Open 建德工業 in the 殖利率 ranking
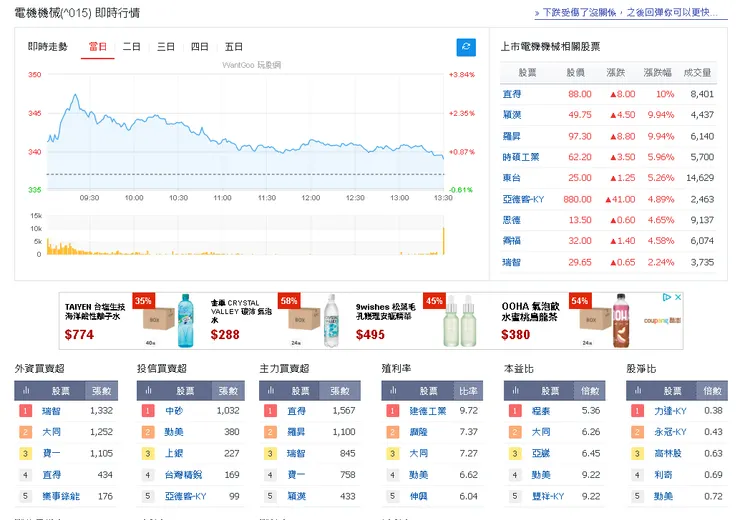The image size is (740, 520). coord(426,411)
